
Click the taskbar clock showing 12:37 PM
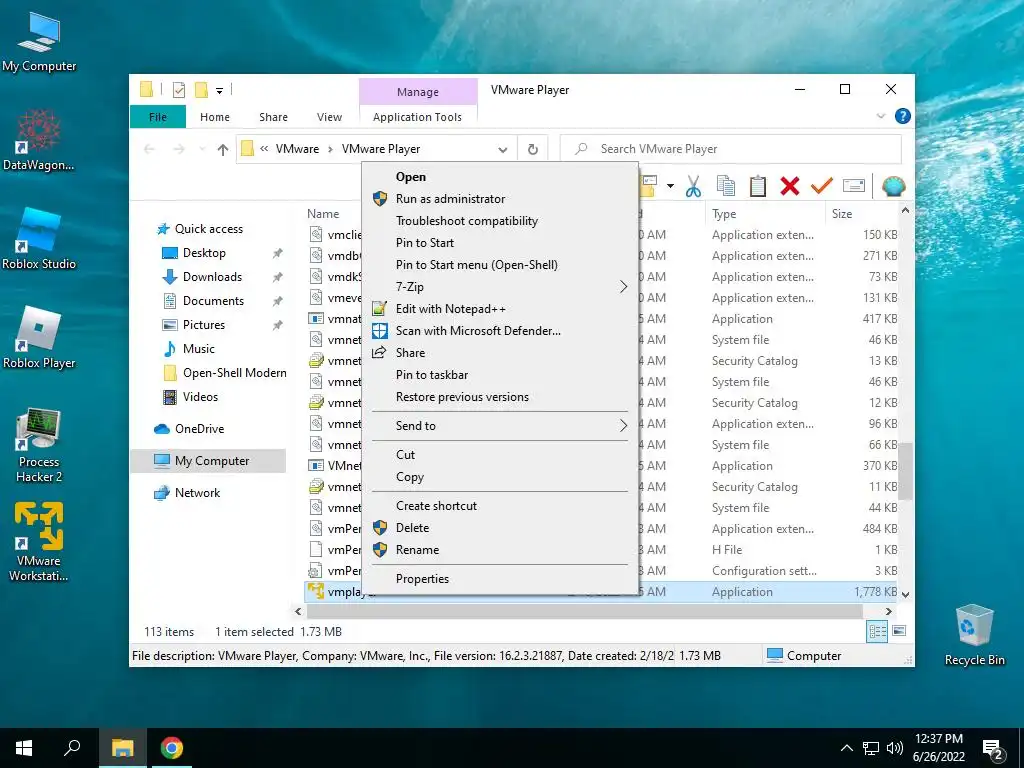(938, 748)
